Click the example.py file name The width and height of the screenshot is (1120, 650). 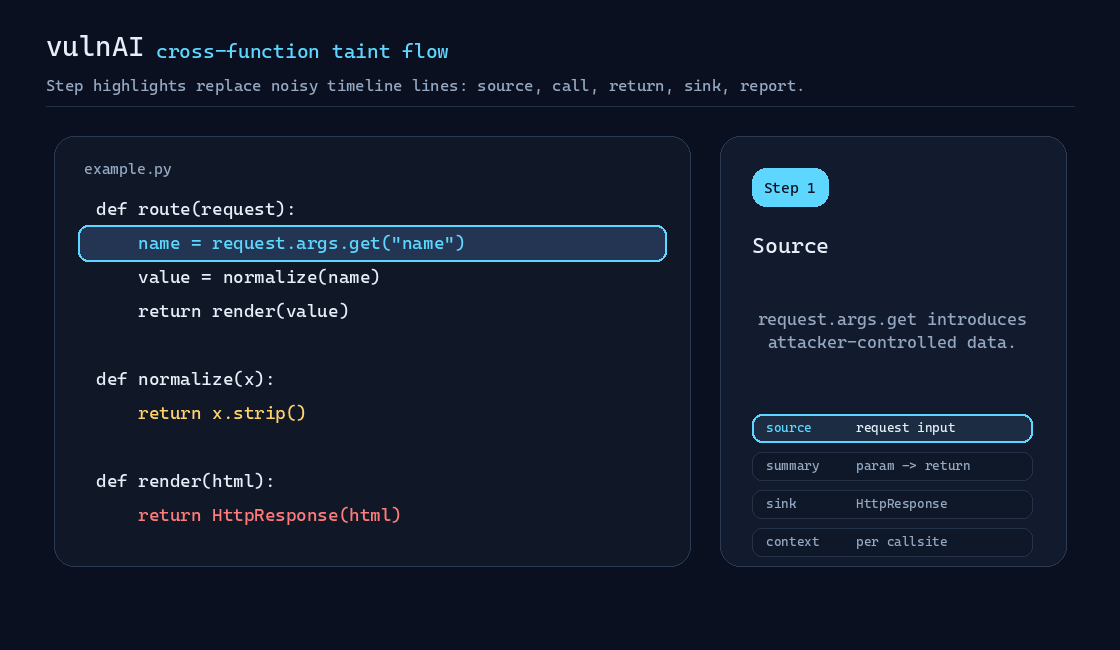pos(128,169)
